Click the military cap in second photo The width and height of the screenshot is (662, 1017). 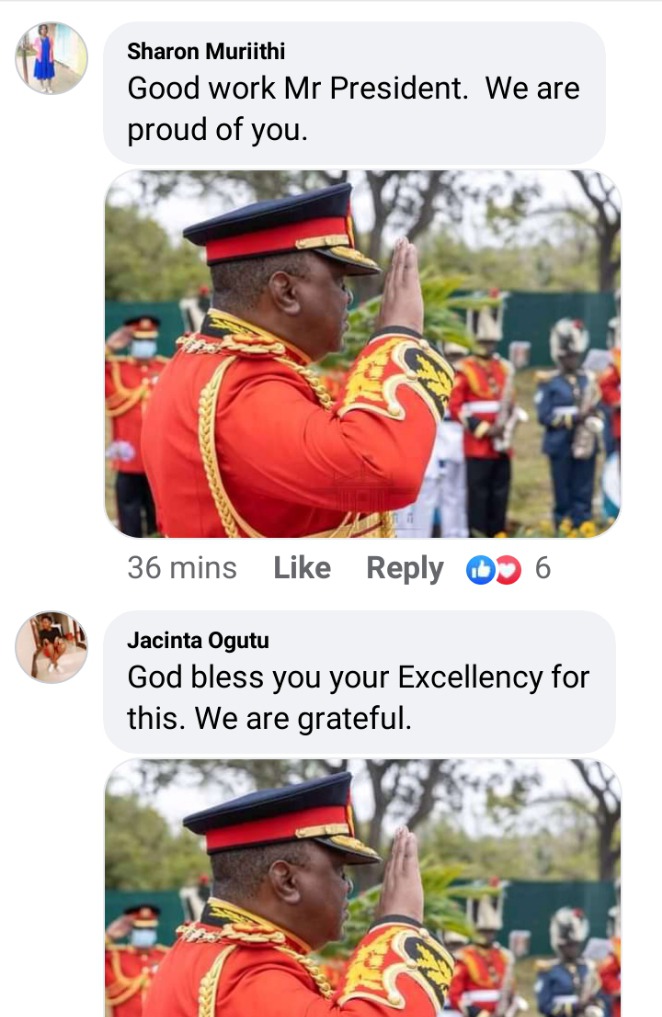281,819
